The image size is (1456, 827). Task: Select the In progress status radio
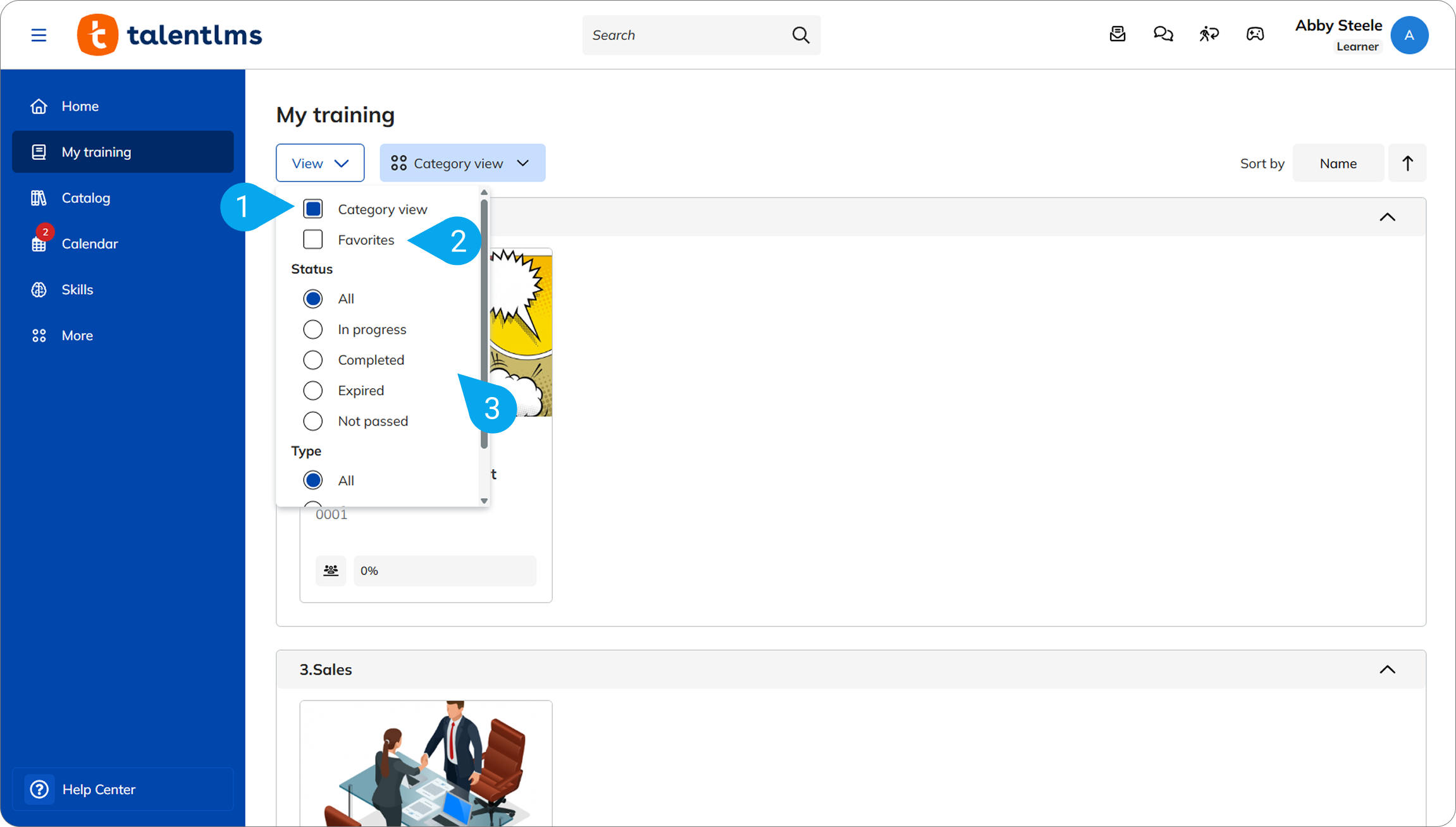(x=313, y=329)
